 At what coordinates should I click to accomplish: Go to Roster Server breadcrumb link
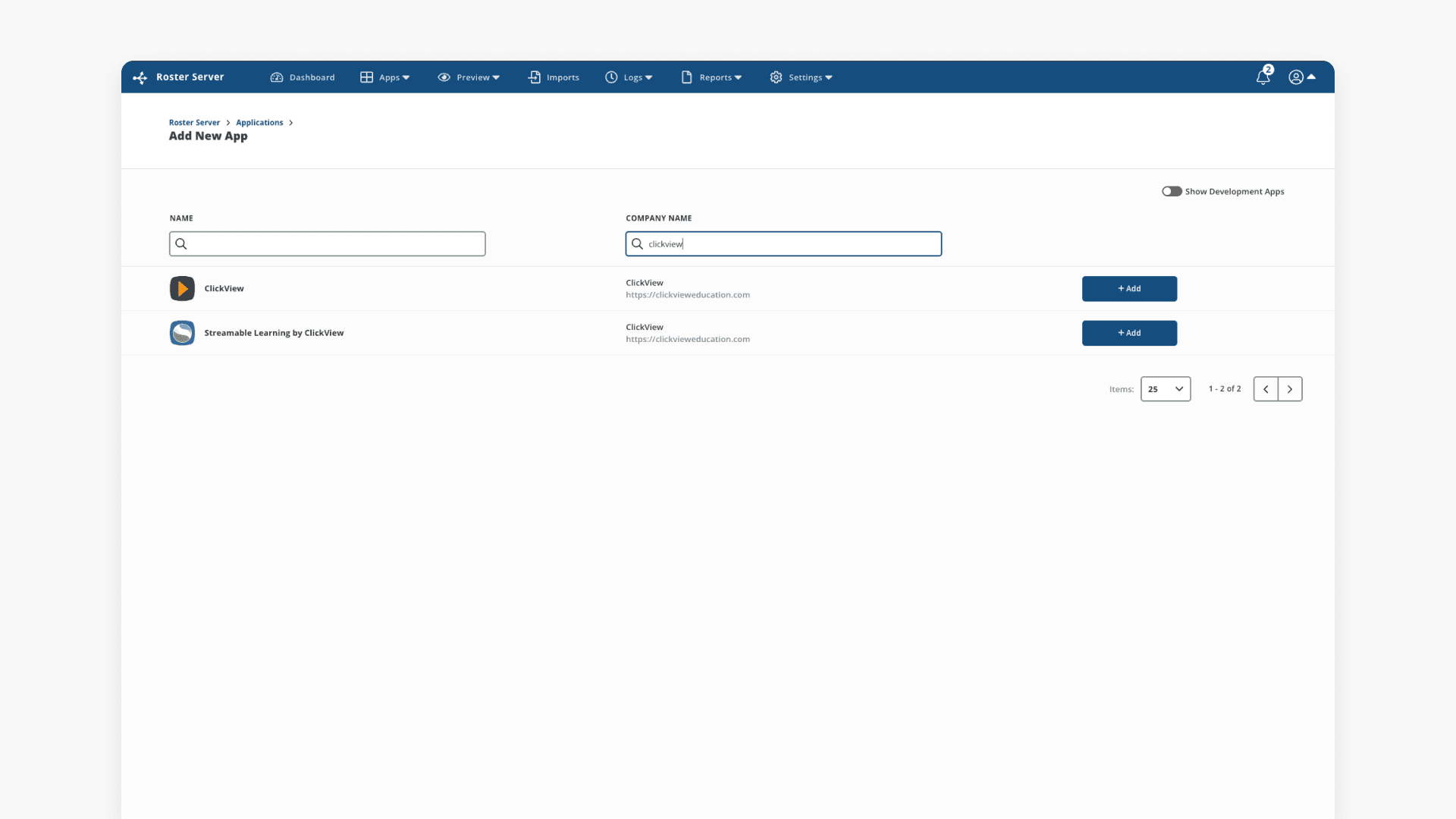click(194, 123)
